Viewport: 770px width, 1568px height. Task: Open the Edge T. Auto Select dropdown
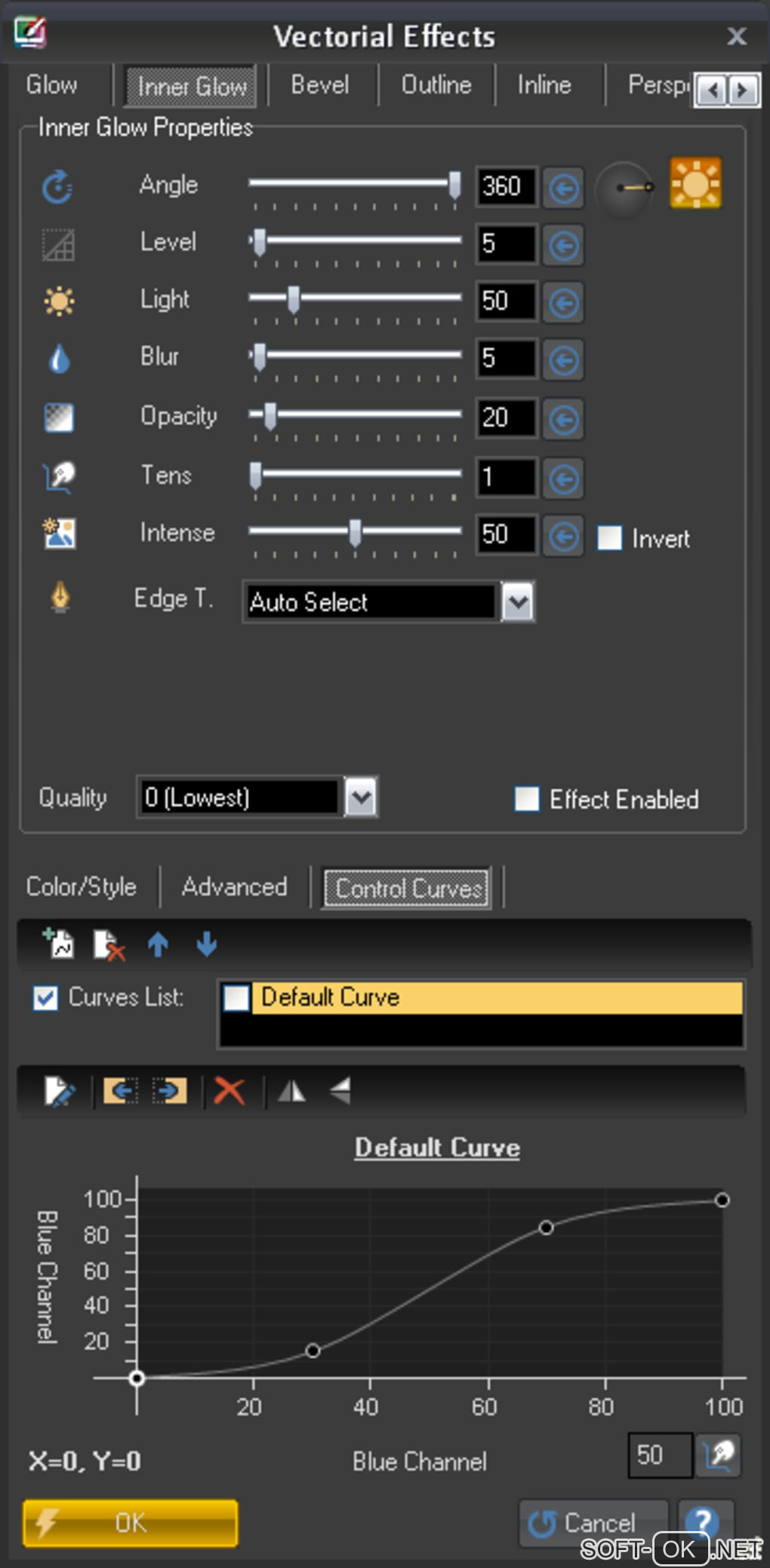(518, 602)
